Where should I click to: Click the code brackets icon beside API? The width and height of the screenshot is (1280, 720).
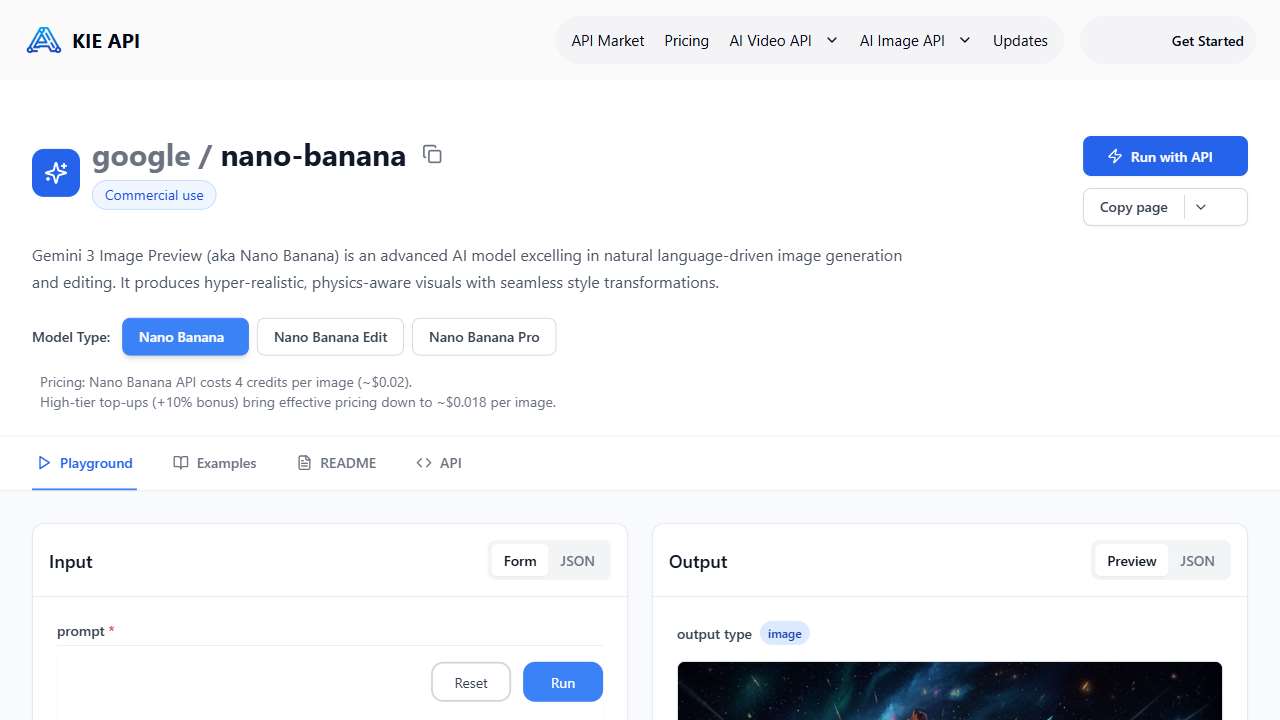(x=424, y=463)
